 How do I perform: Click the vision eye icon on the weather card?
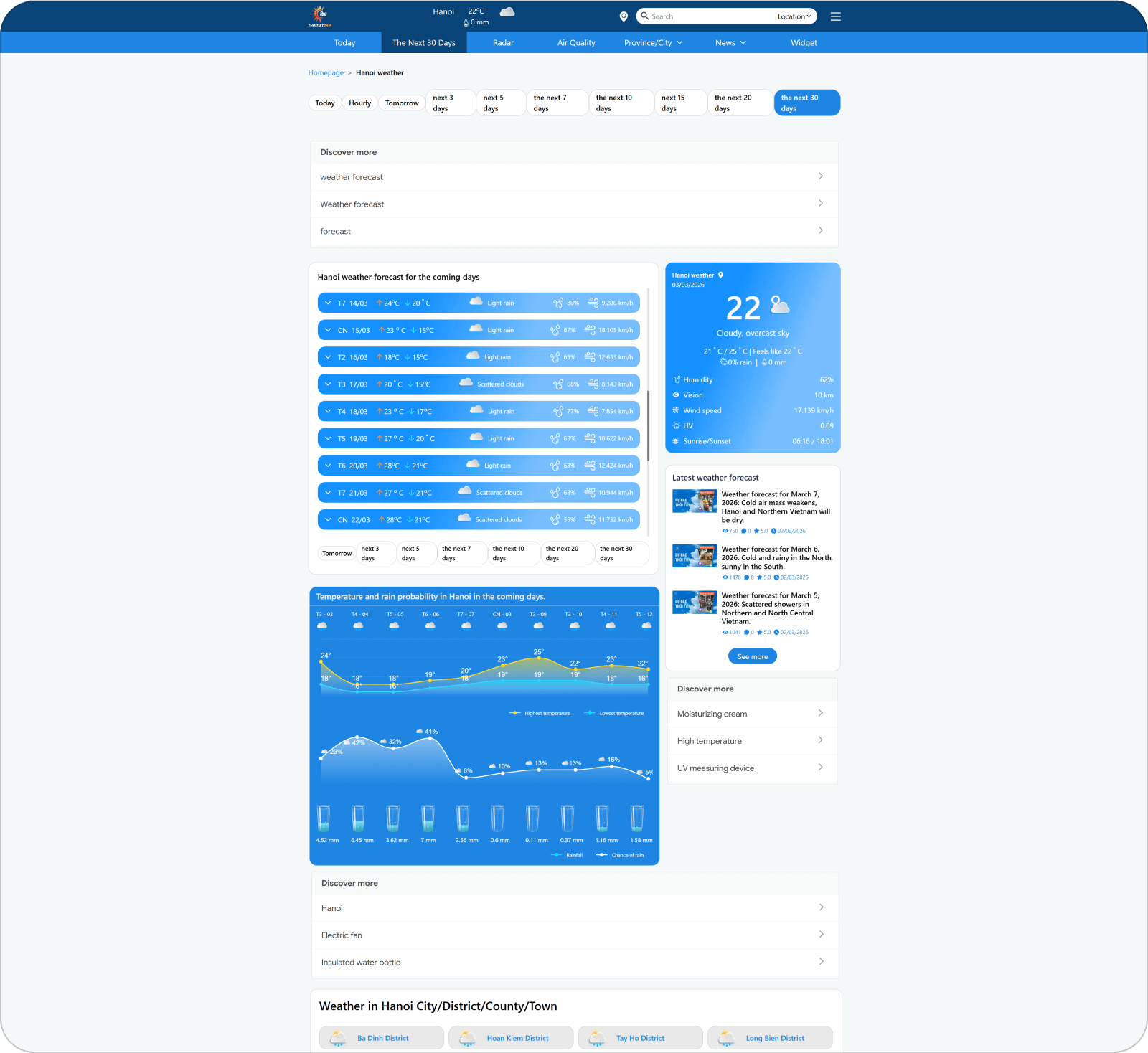[675, 395]
